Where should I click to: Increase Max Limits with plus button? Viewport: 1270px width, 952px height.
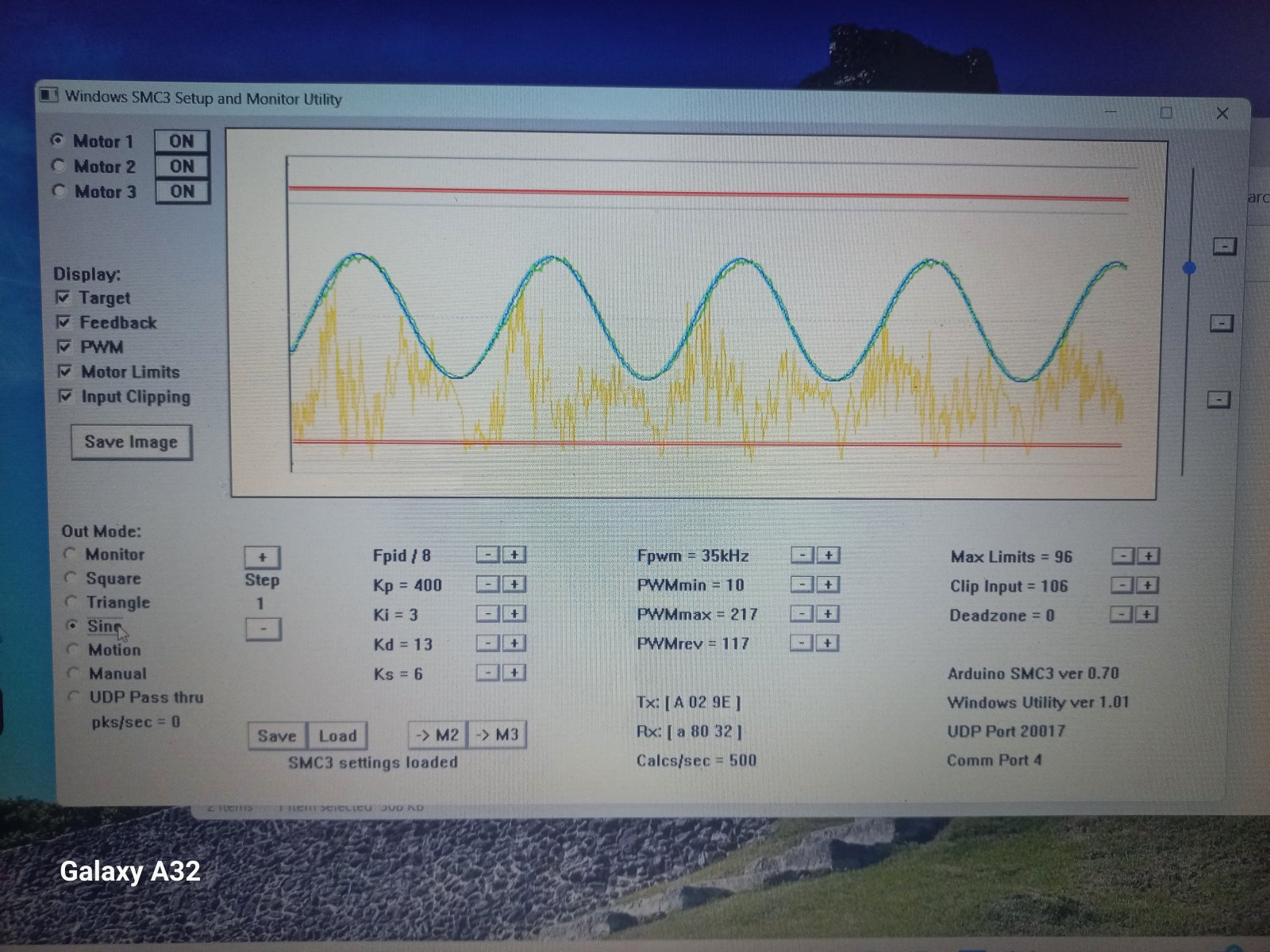(x=1148, y=556)
